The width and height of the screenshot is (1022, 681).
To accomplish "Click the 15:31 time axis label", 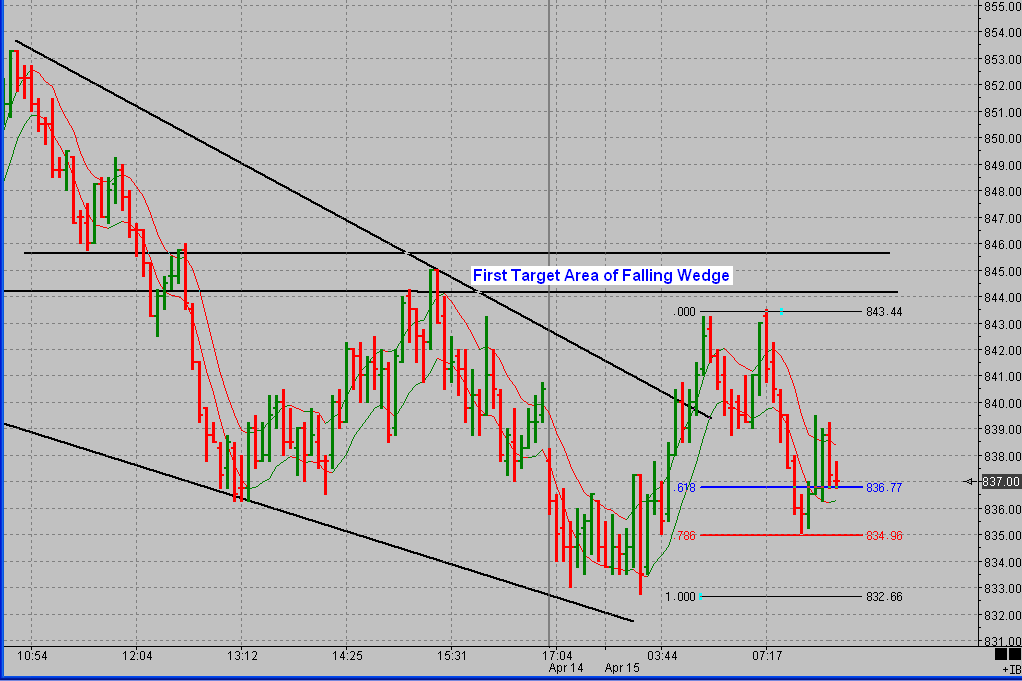I will [x=452, y=656].
